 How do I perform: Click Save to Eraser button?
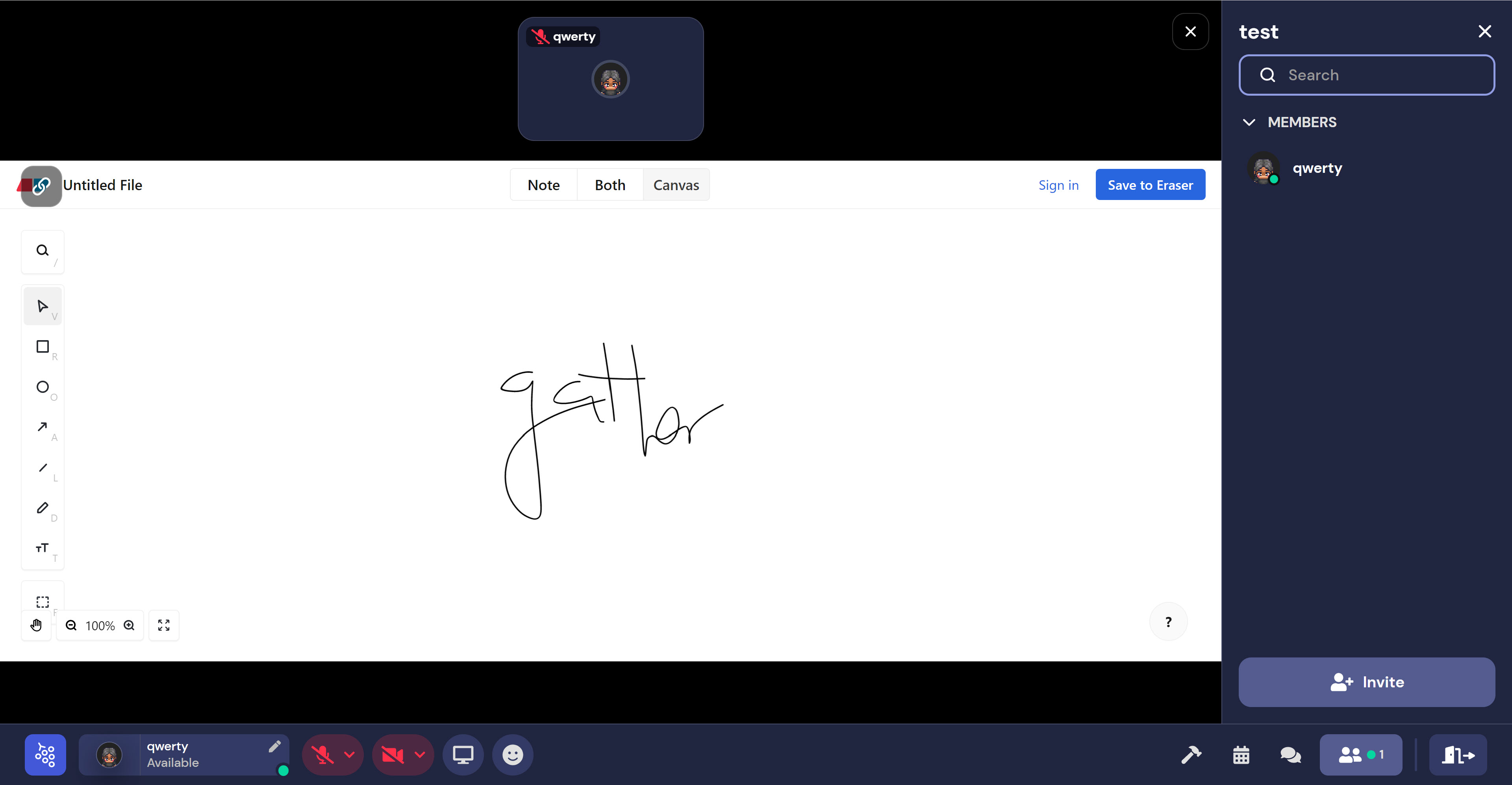(x=1150, y=185)
